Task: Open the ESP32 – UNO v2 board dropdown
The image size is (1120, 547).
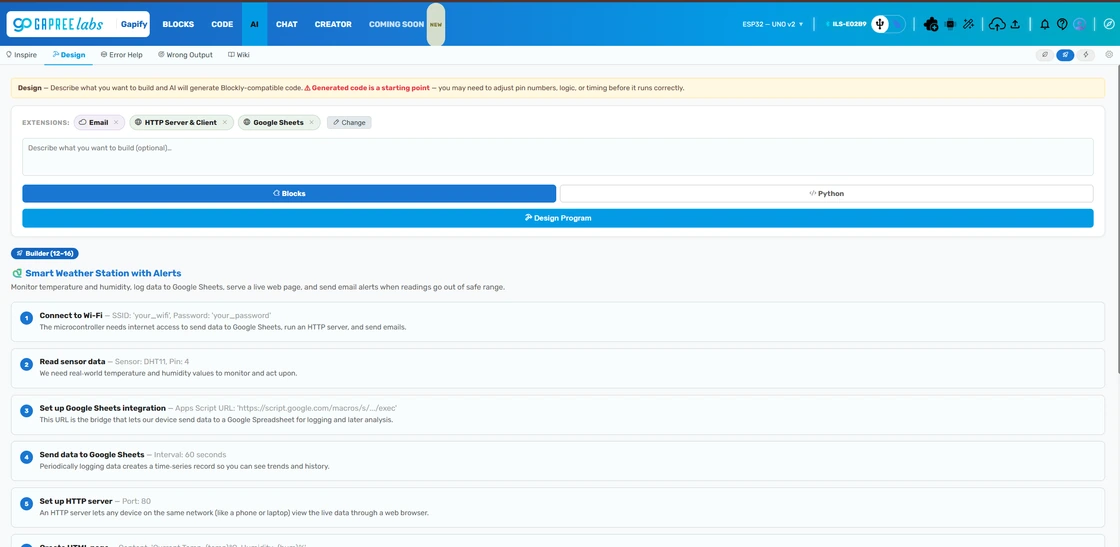Action: click(x=773, y=24)
